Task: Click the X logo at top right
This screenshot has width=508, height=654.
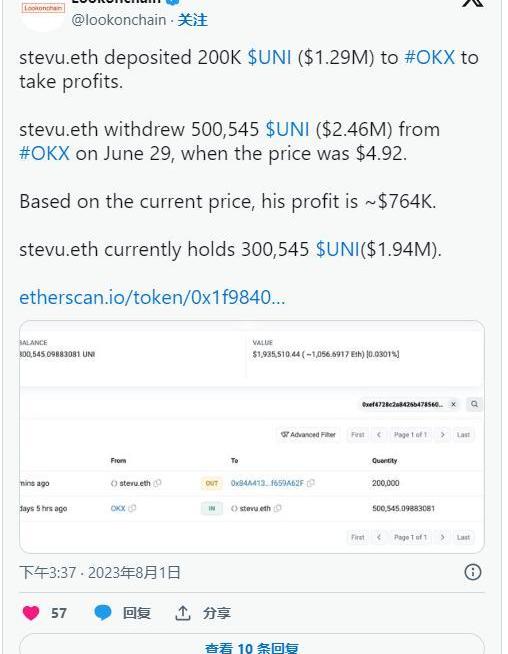Action: pos(473,3)
